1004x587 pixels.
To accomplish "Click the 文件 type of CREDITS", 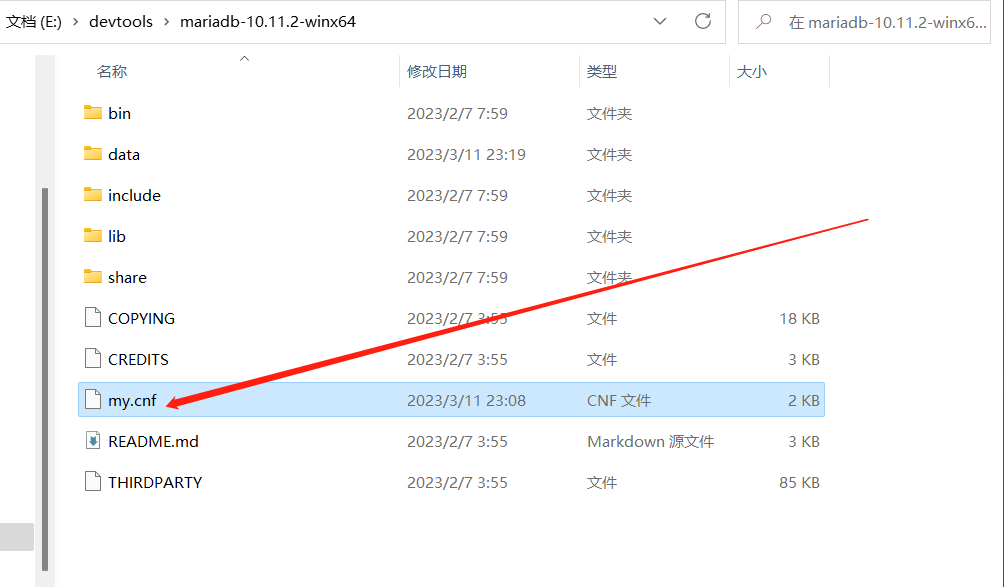I will (x=602, y=359).
